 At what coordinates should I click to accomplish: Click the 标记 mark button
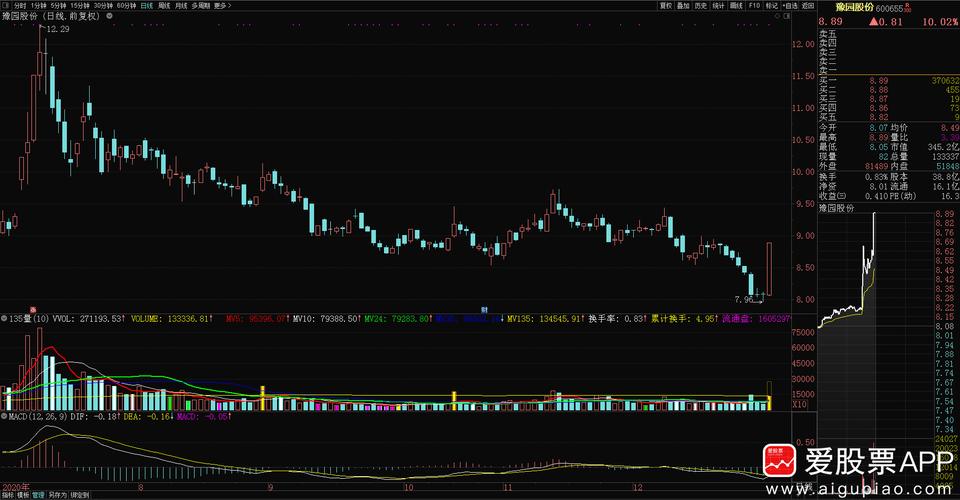pyautogui.click(x=772, y=6)
